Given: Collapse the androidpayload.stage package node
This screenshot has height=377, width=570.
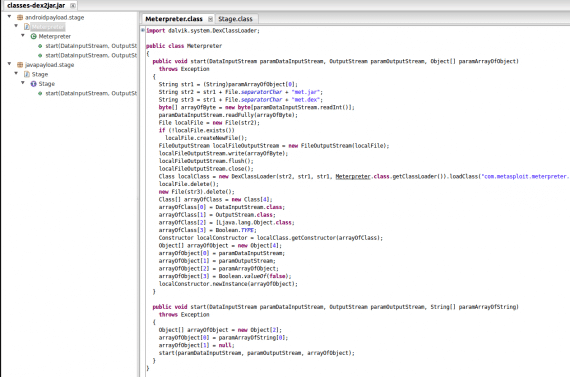Looking at the screenshot, I should 9,17.
